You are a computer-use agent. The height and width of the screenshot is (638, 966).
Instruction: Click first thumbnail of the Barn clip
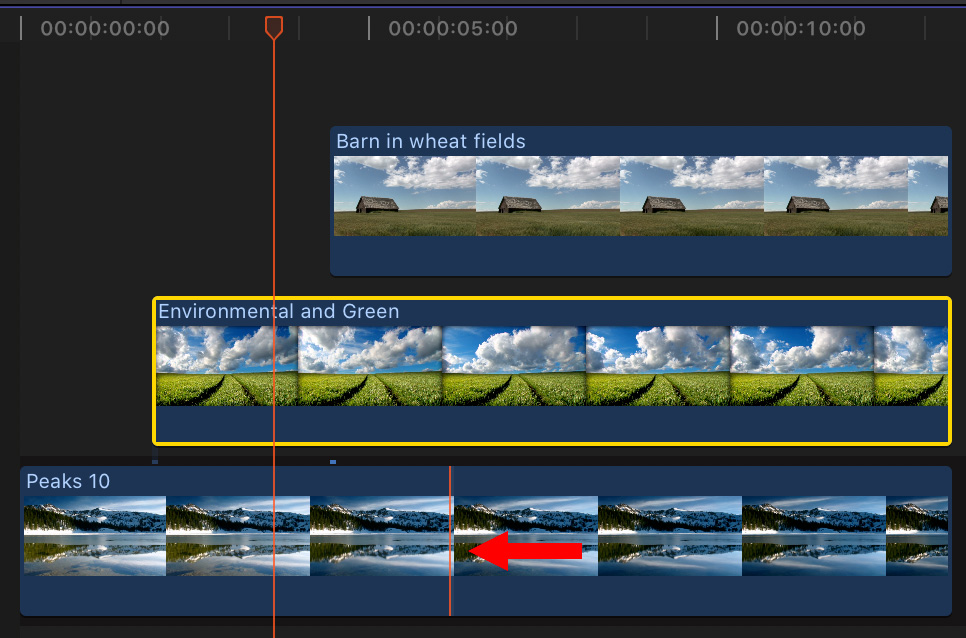pyautogui.click(x=405, y=196)
